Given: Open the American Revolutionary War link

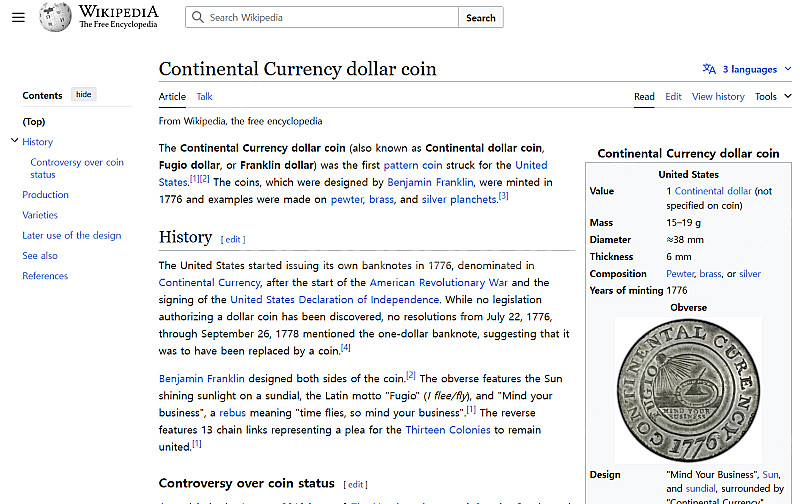Looking at the screenshot, I should (x=438, y=283).
